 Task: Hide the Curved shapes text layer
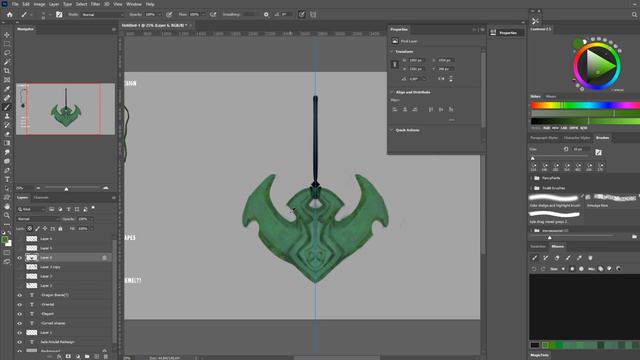(x=19, y=323)
